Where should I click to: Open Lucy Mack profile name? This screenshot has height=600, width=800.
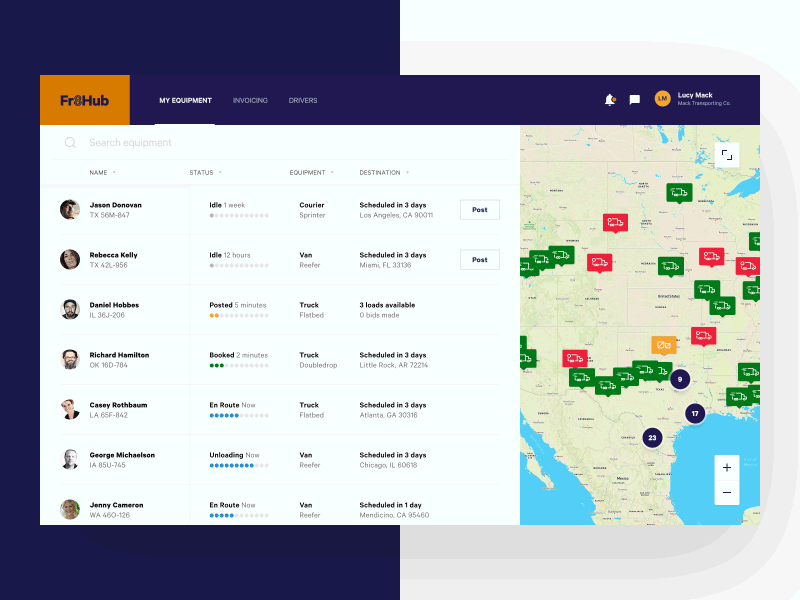click(x=695, y=95)
